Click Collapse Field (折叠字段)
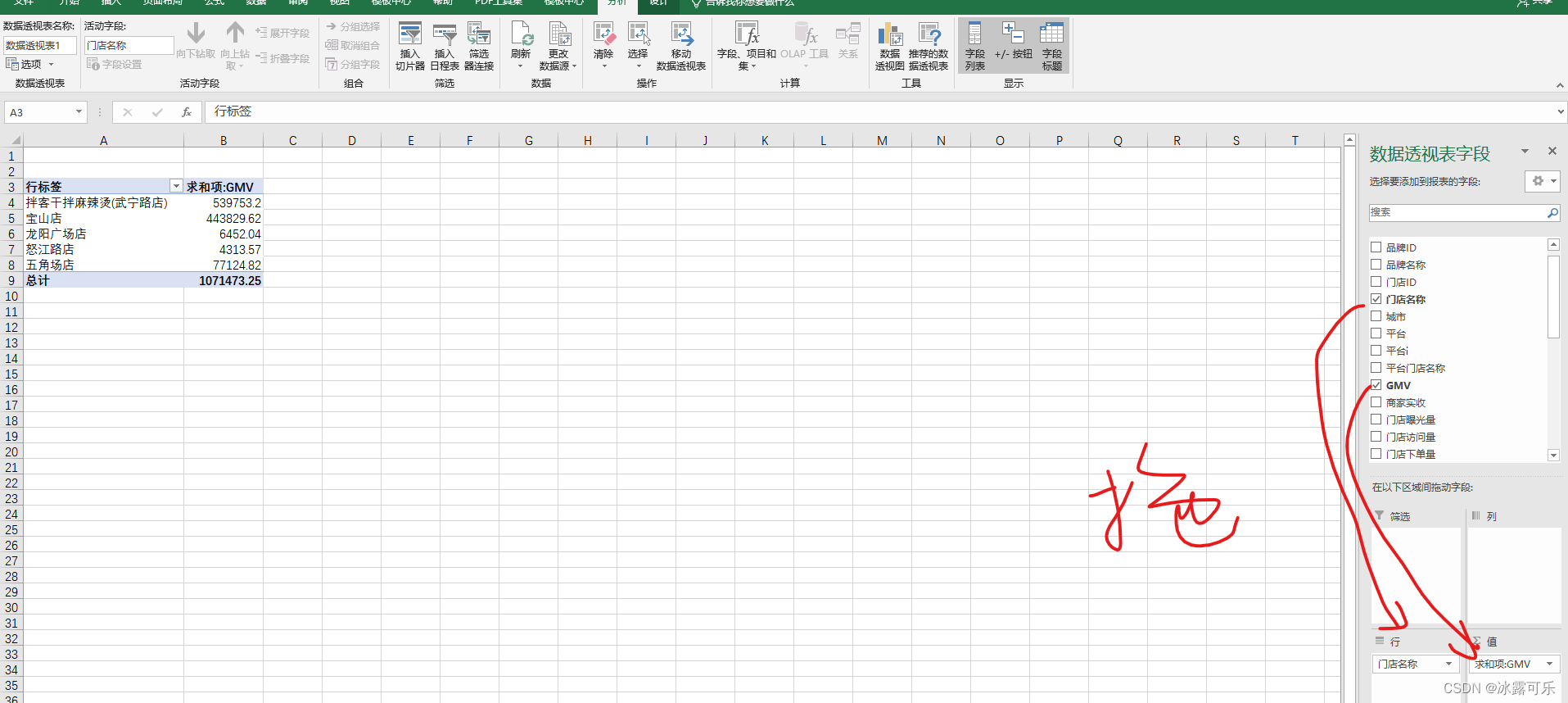1568x703 pixels. [x=282, y=58]
